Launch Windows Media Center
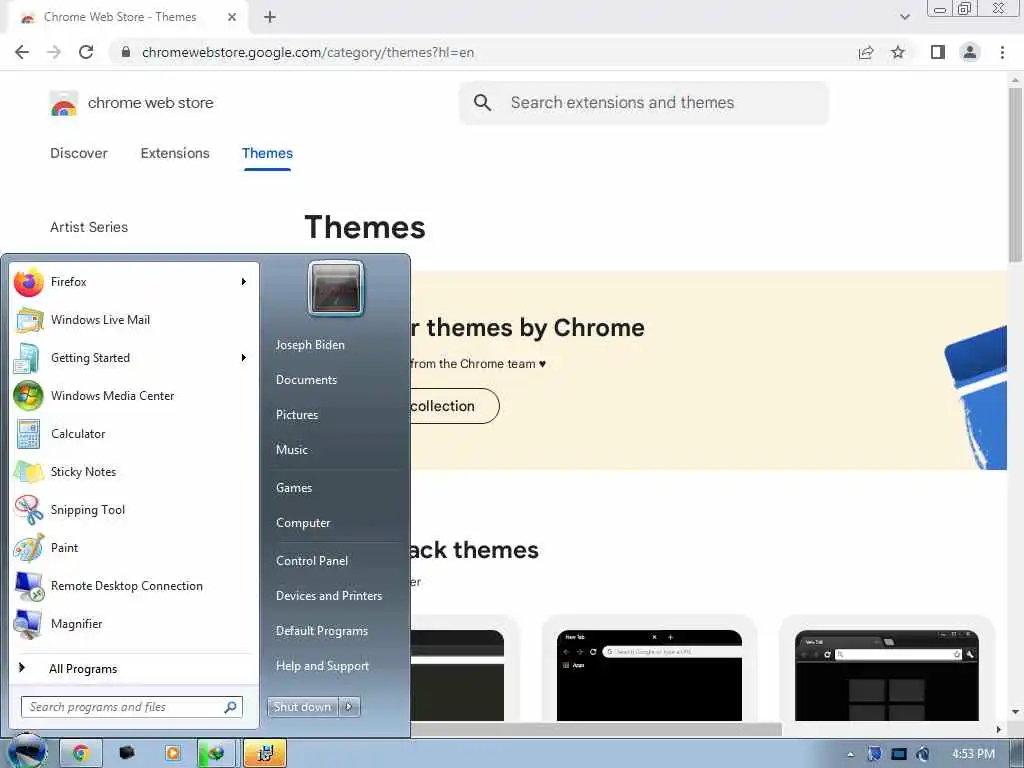The width and height of the screenshot is (1024, 768). pos(134,396)
